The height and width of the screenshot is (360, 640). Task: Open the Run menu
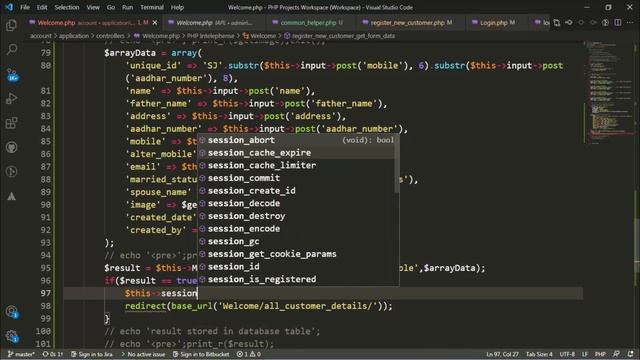pos(127,7)
